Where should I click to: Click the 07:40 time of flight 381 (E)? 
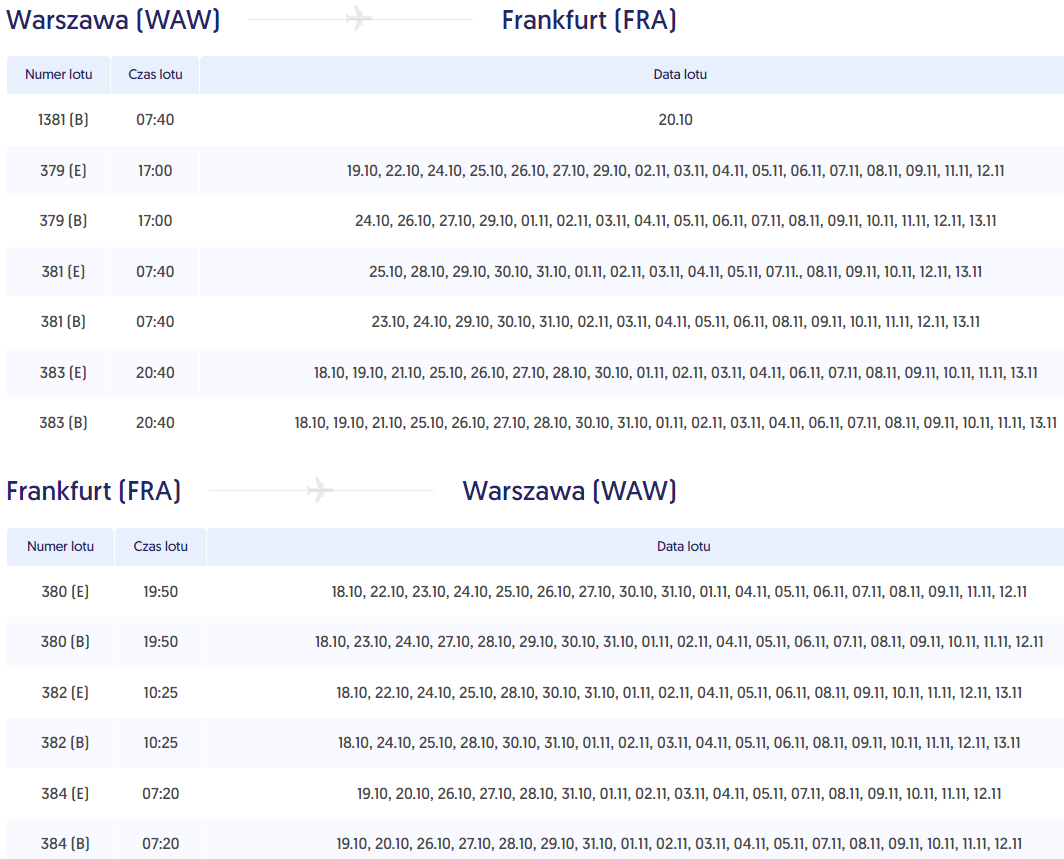click(x=155, y=271)
